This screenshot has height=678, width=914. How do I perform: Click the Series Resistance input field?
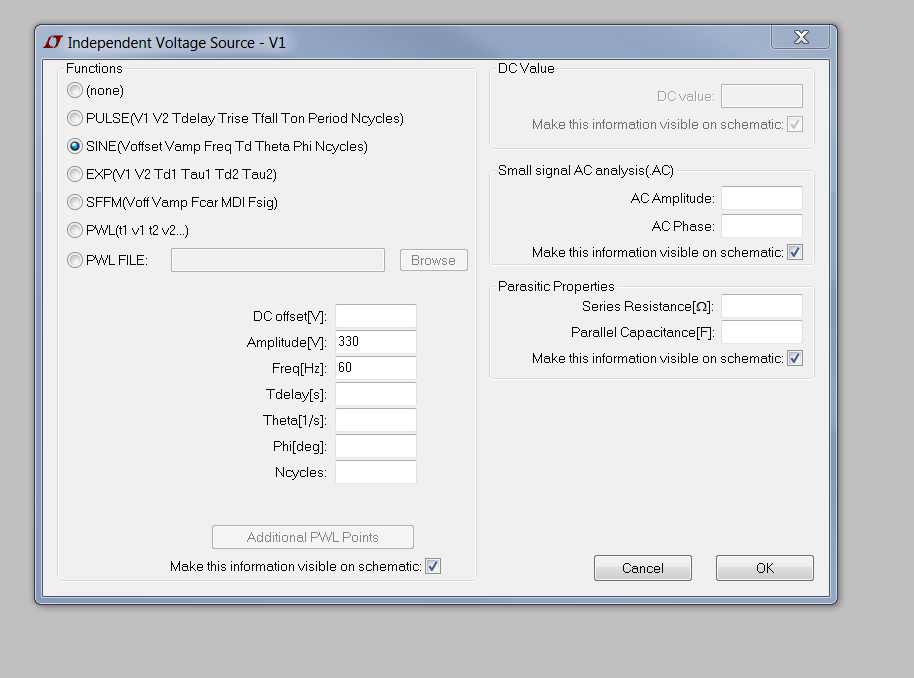tap(762, 306)
